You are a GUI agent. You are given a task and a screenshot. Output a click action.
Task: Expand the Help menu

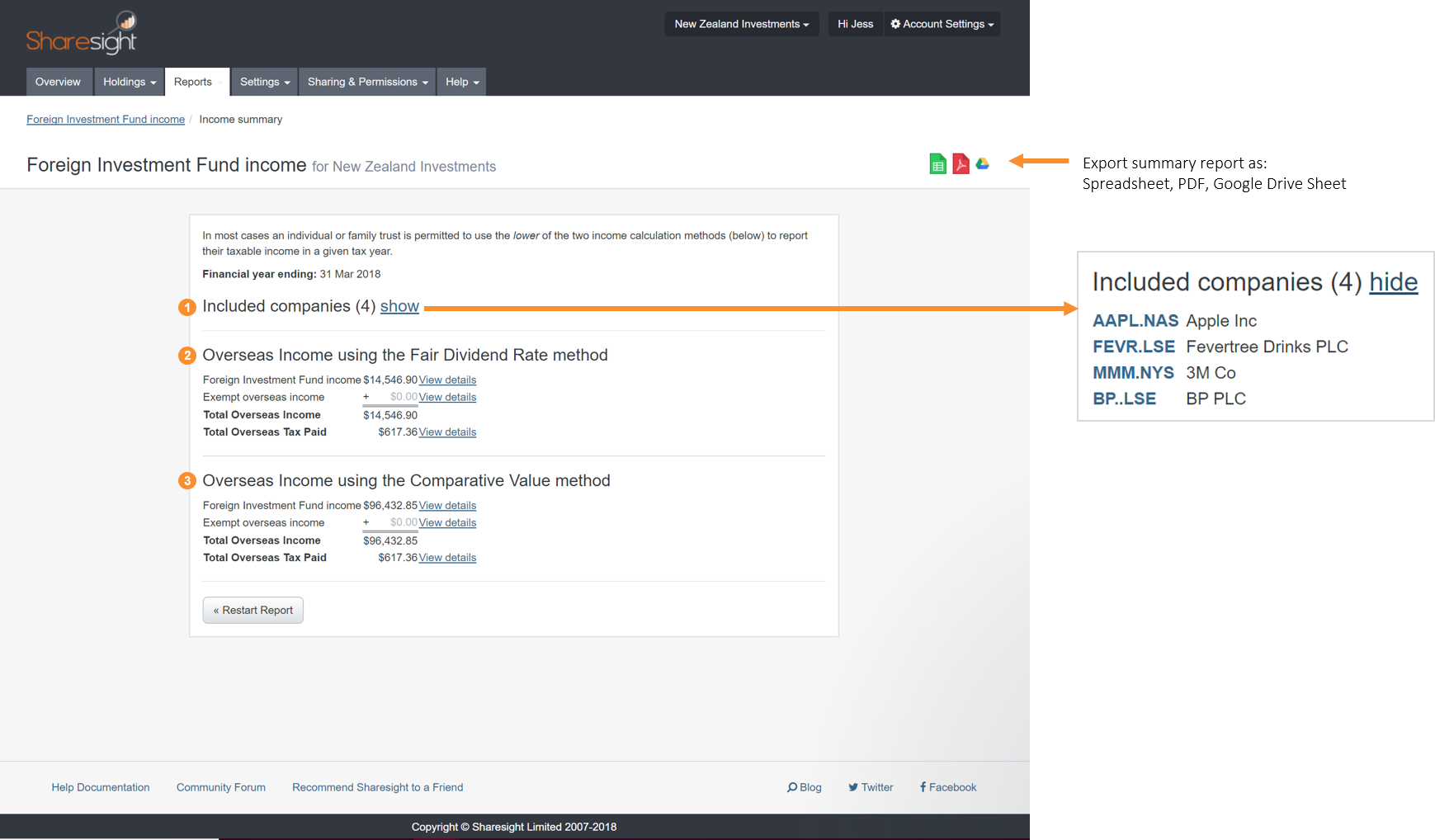pos(460,82)
